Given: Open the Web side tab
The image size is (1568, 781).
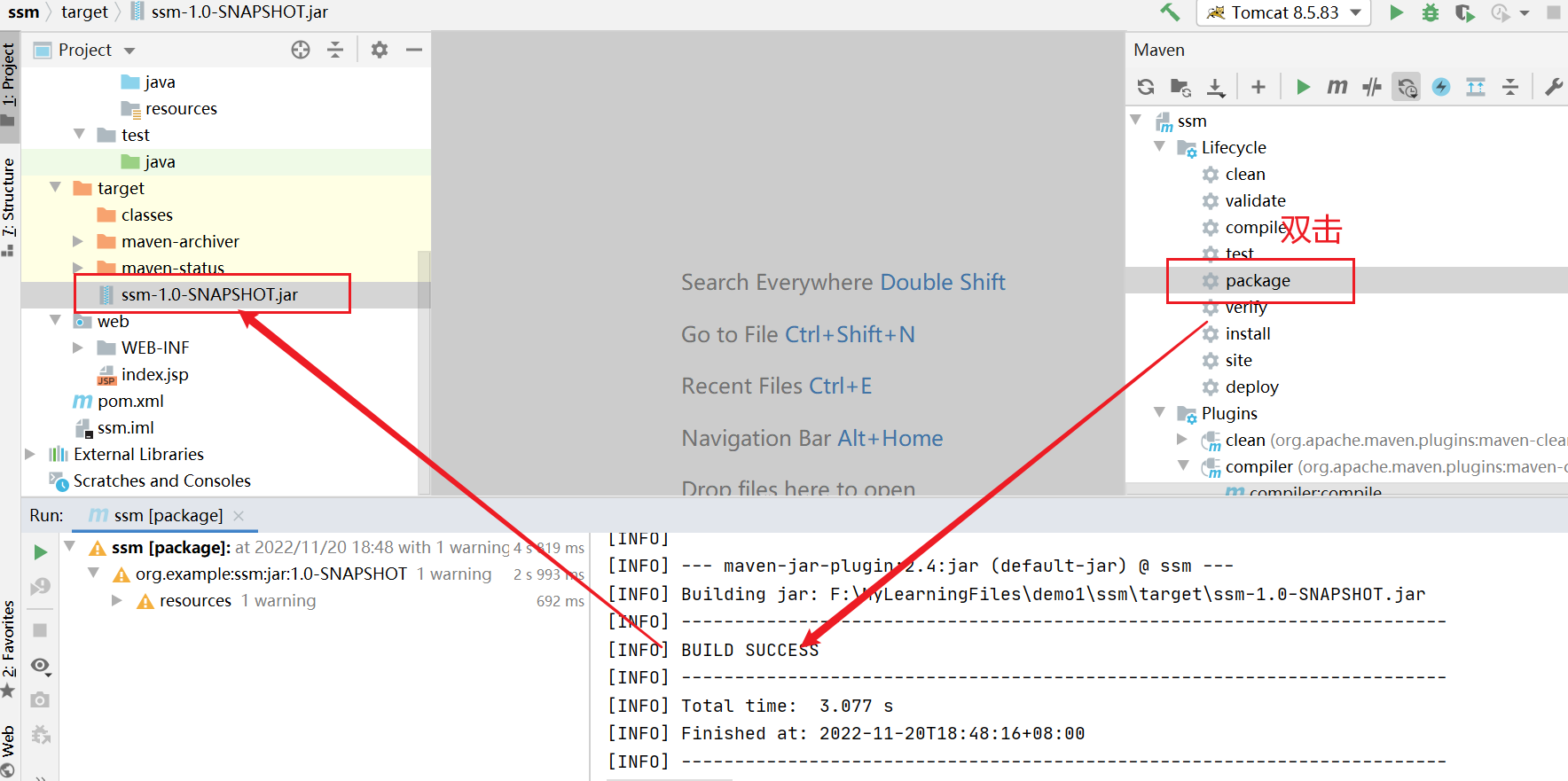Looking at the screenshot, I should [x=9, y=751].
